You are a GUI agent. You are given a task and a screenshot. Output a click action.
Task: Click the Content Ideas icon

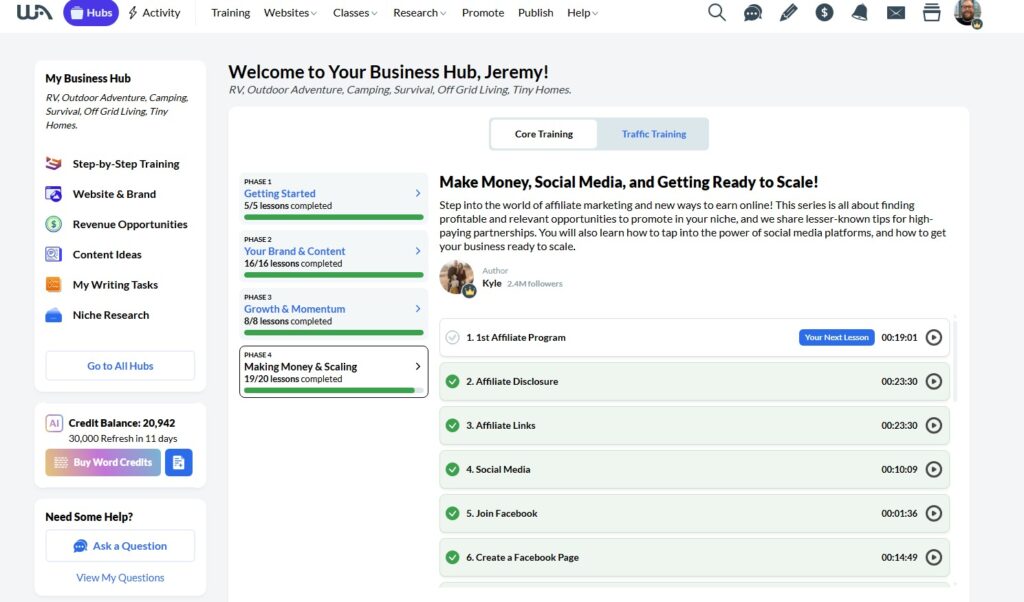pos(54,254)
